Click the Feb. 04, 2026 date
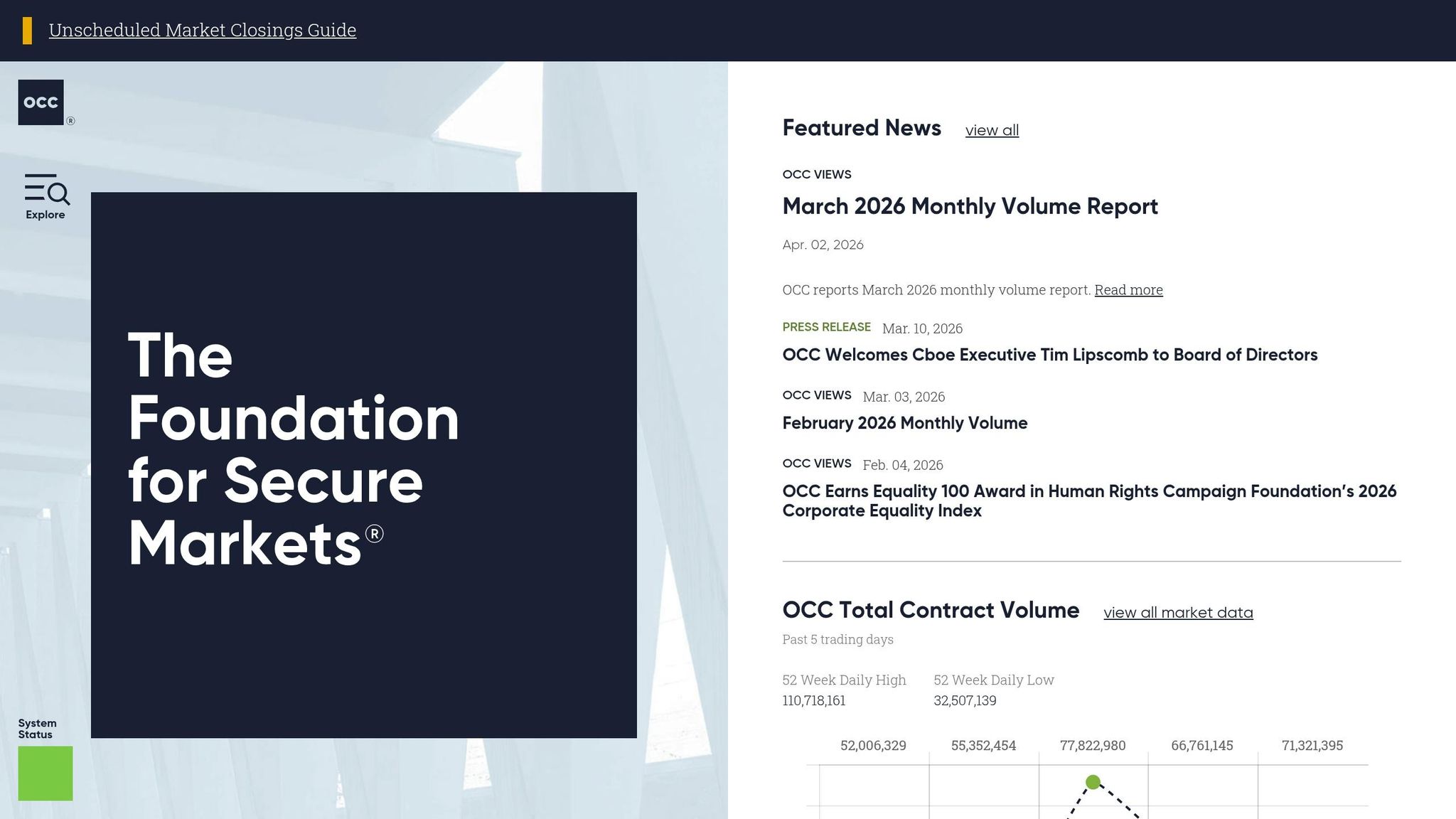Screen dimensions: 1456x819 click(x=903, y=465)
